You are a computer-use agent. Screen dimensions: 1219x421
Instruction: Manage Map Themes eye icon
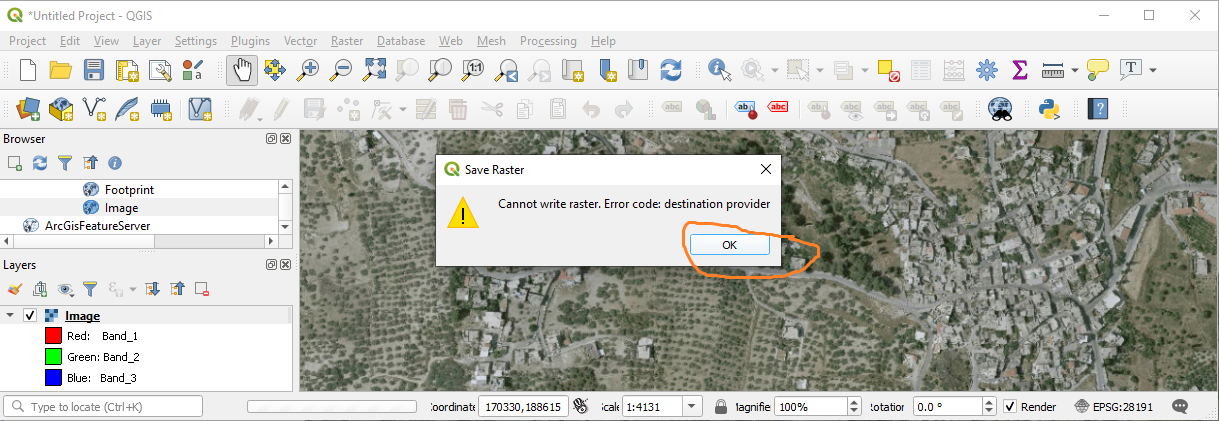click(x=66, y=289)
